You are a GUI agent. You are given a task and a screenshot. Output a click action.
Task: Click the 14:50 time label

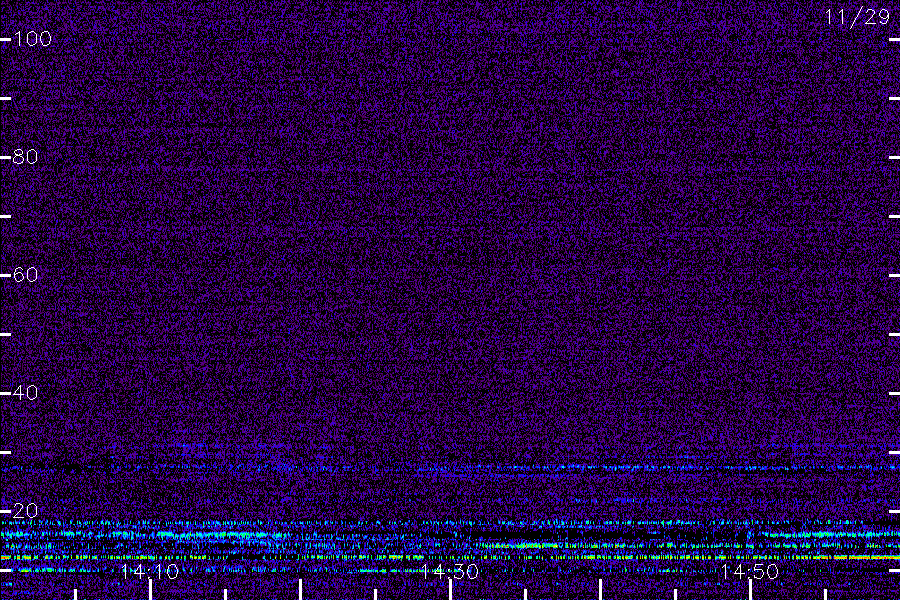750,571
